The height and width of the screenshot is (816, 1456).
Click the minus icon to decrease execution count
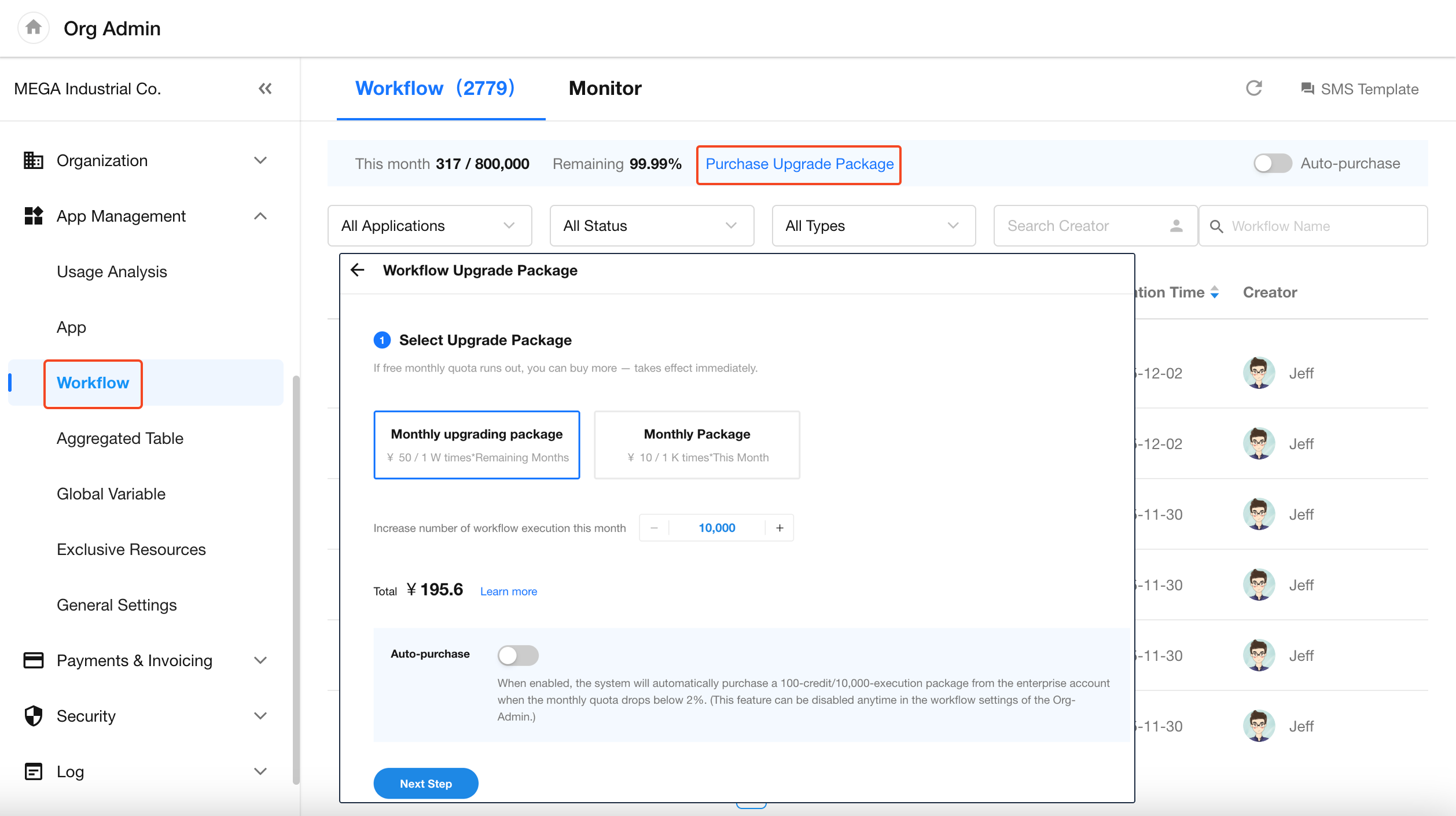pyautogui.click(x=654, y=528)
